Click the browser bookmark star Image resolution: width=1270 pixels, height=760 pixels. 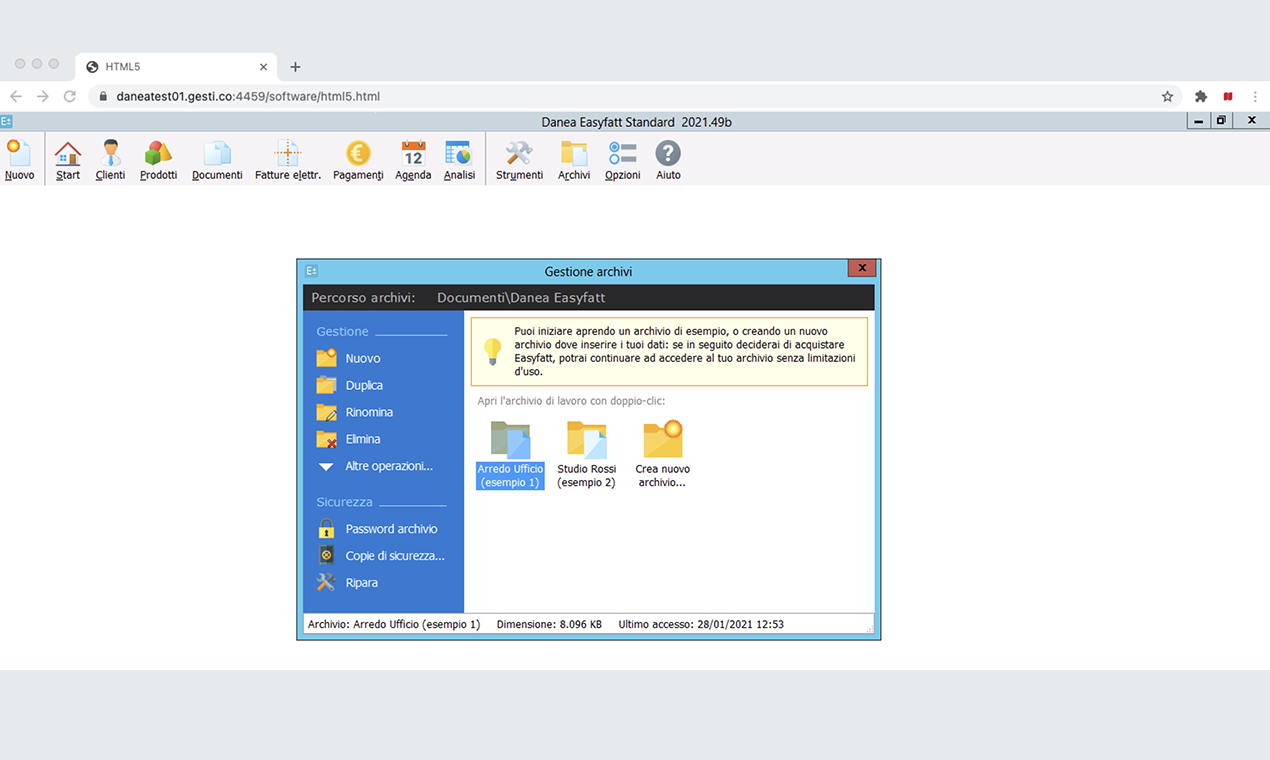(x=1167, y=96)
